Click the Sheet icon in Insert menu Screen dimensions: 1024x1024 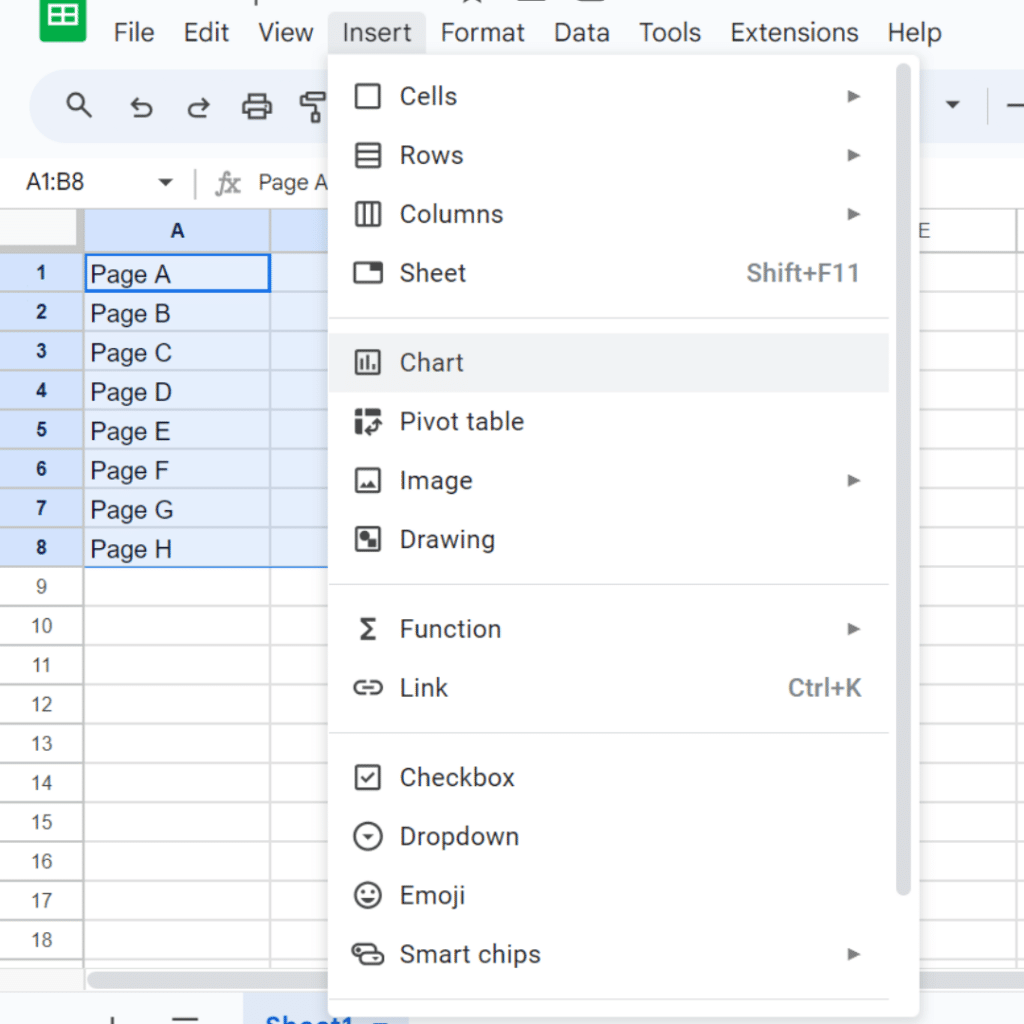click(368, 273)
